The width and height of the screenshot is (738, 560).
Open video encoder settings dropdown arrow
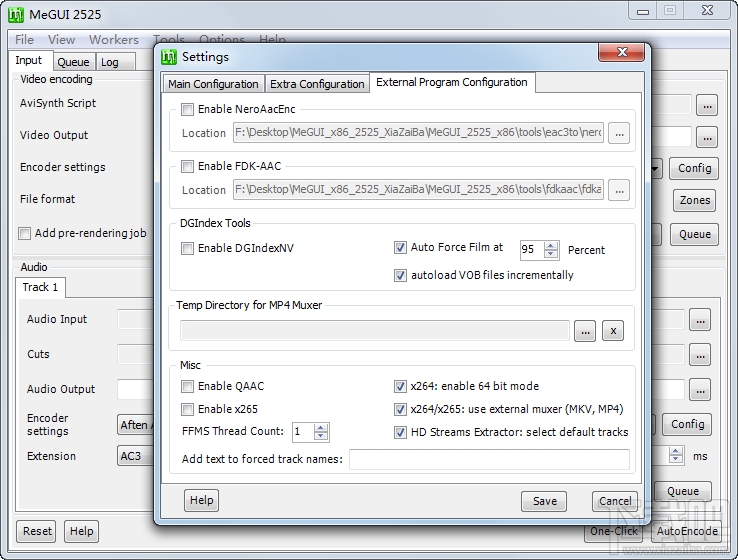pos(655,168)
